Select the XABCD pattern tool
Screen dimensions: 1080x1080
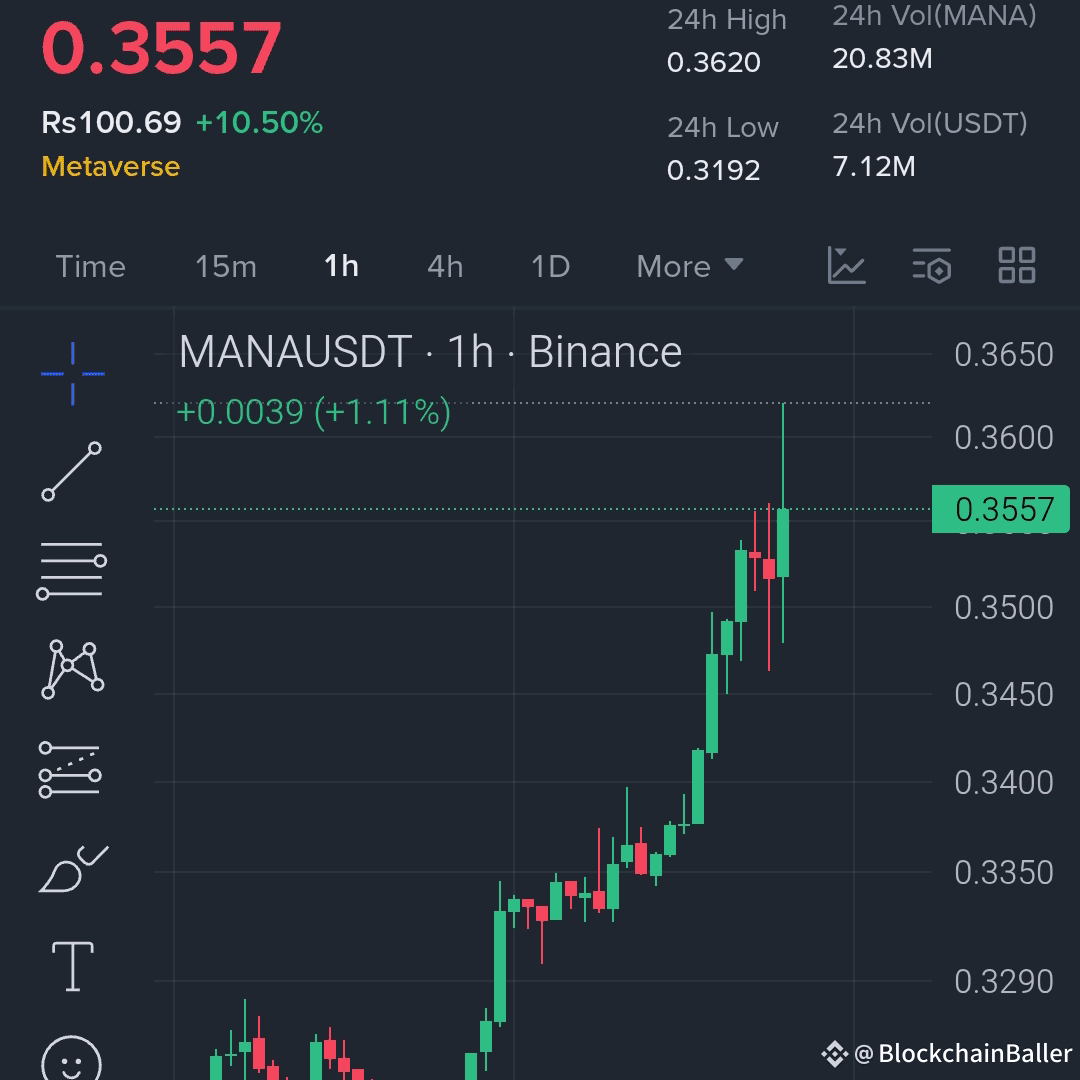point(72,669)
